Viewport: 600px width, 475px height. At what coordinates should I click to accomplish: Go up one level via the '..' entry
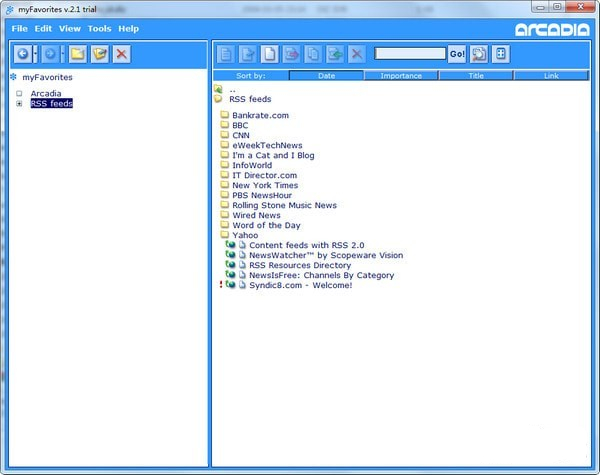click(232, 90)
